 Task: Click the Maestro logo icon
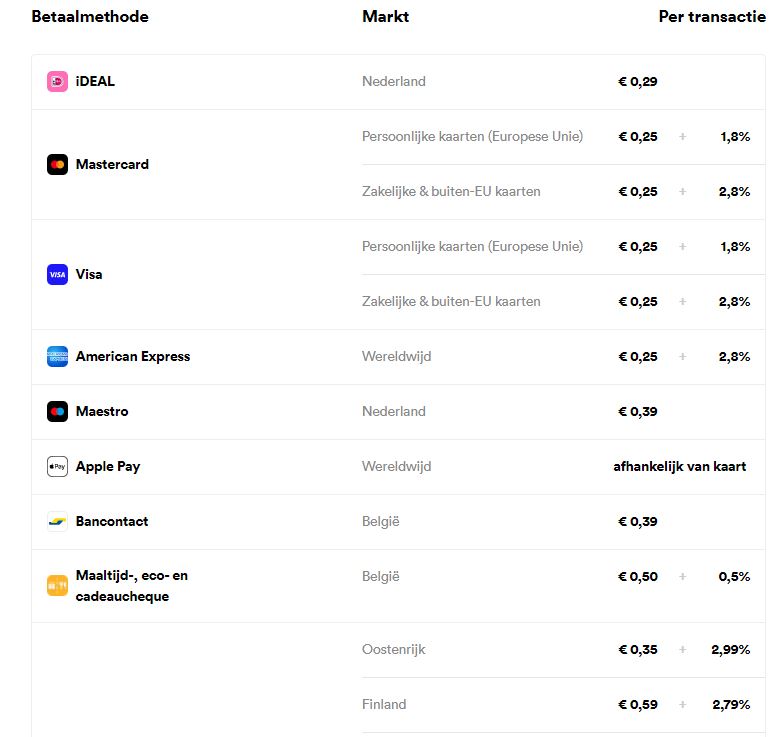[57, 412]
